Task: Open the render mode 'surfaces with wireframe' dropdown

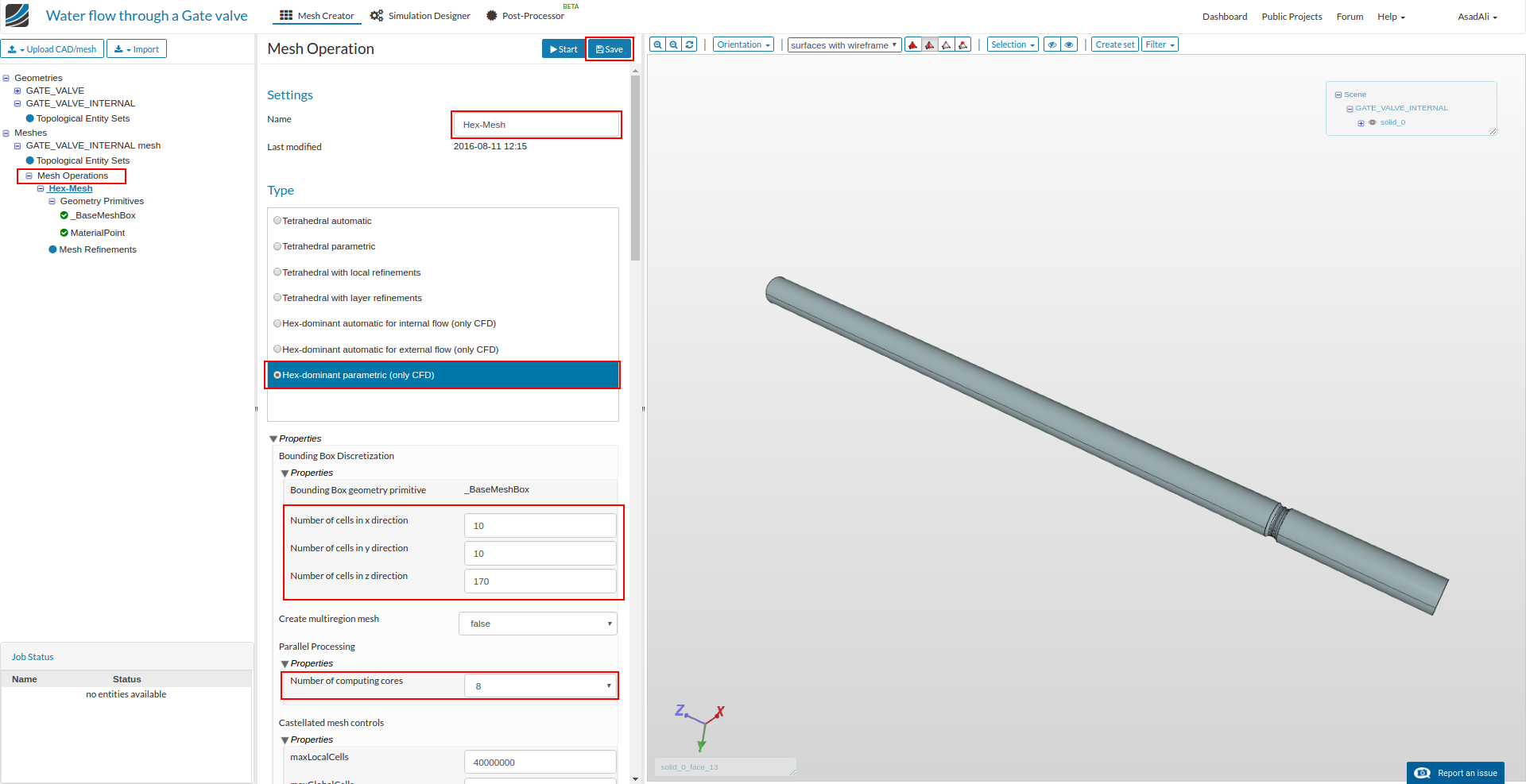Action: coord(844,45)
